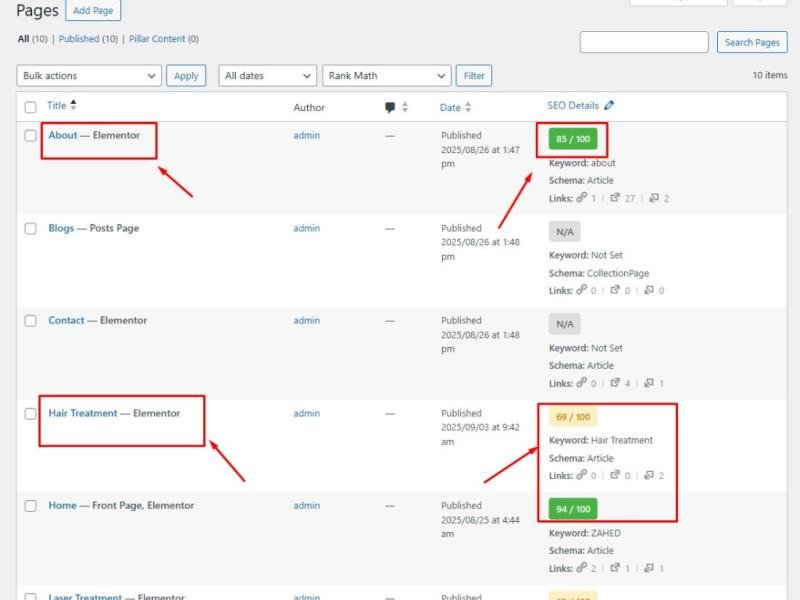The width and height of the screenshot is (800, 600).
Task: Open the Home page title link
Action: coord(62,506)
